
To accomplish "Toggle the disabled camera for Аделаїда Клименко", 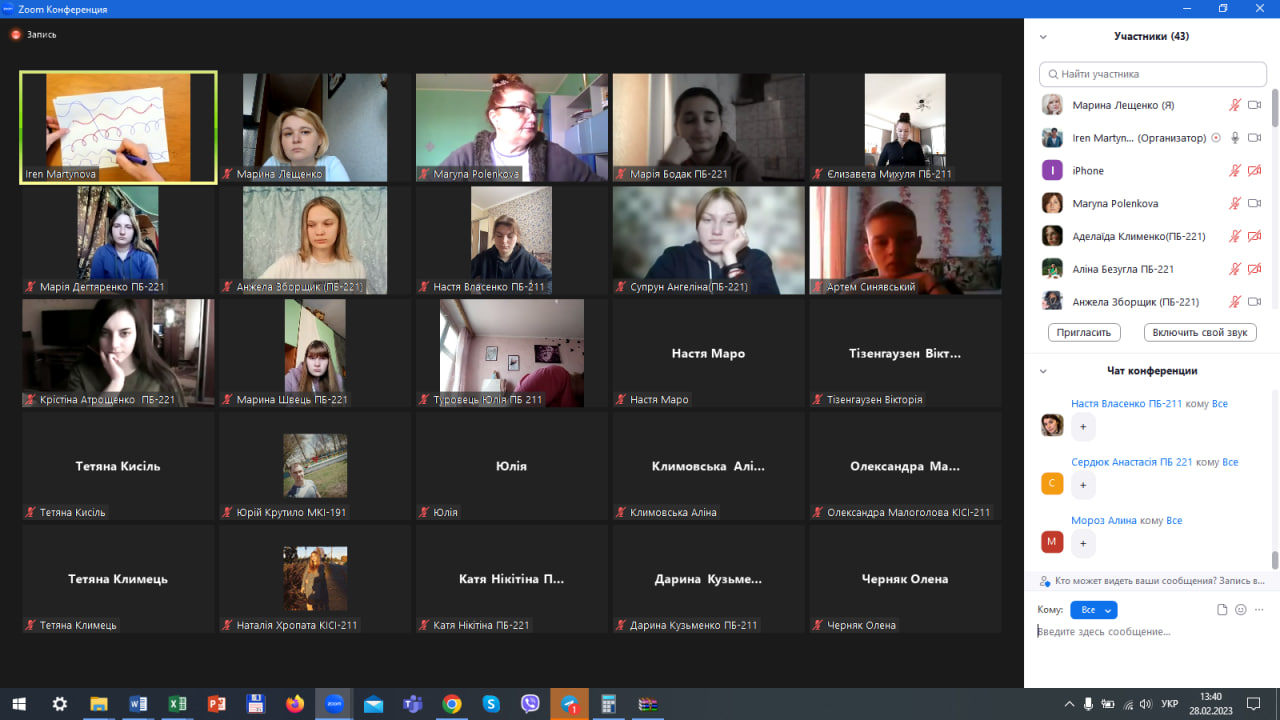I will (x=1254, y=236).
